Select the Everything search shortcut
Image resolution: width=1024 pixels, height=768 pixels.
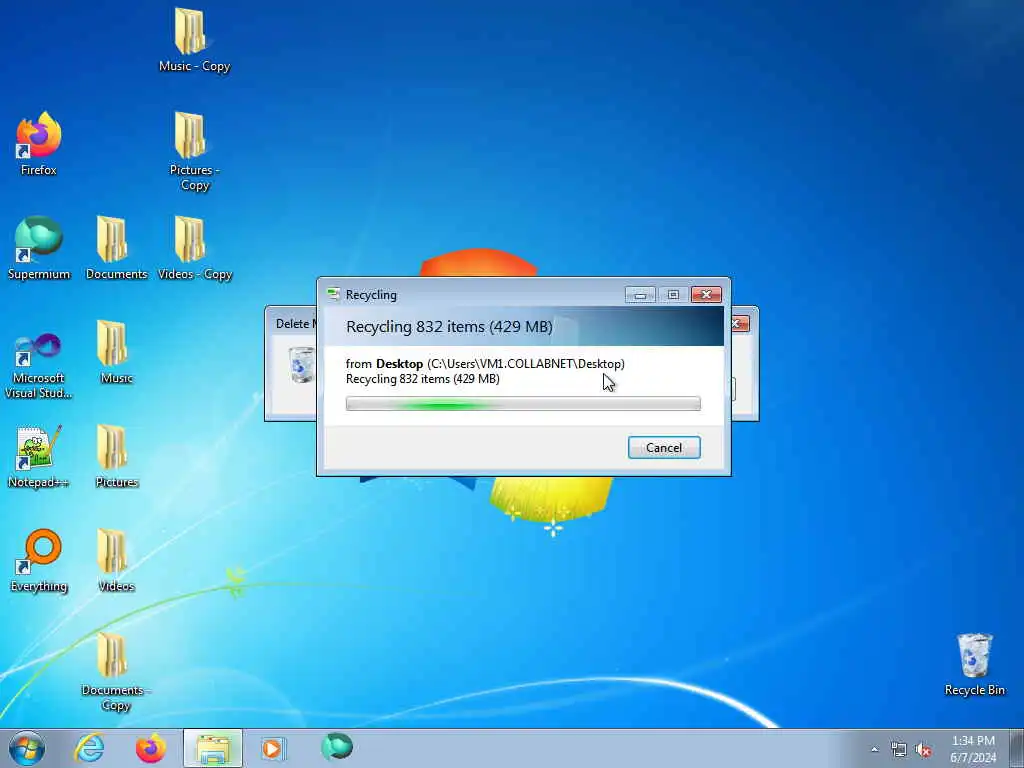[39, 560]
